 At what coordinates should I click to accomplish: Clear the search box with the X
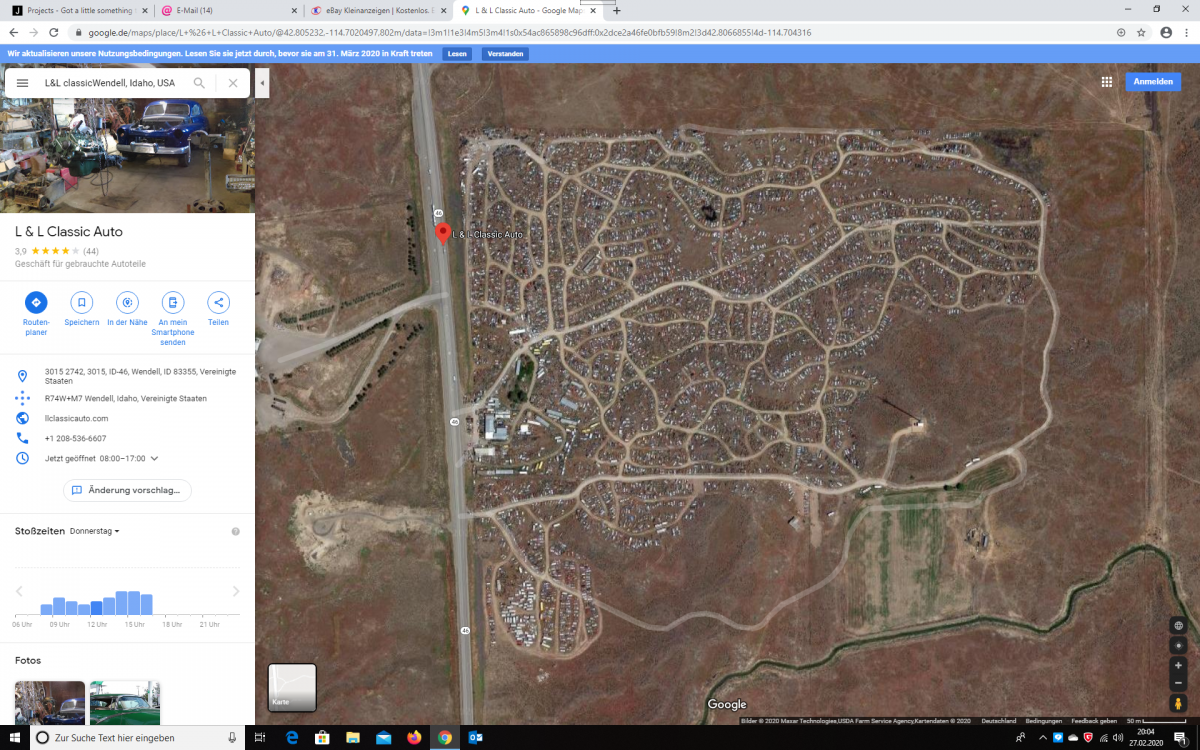tap(233, 83)
